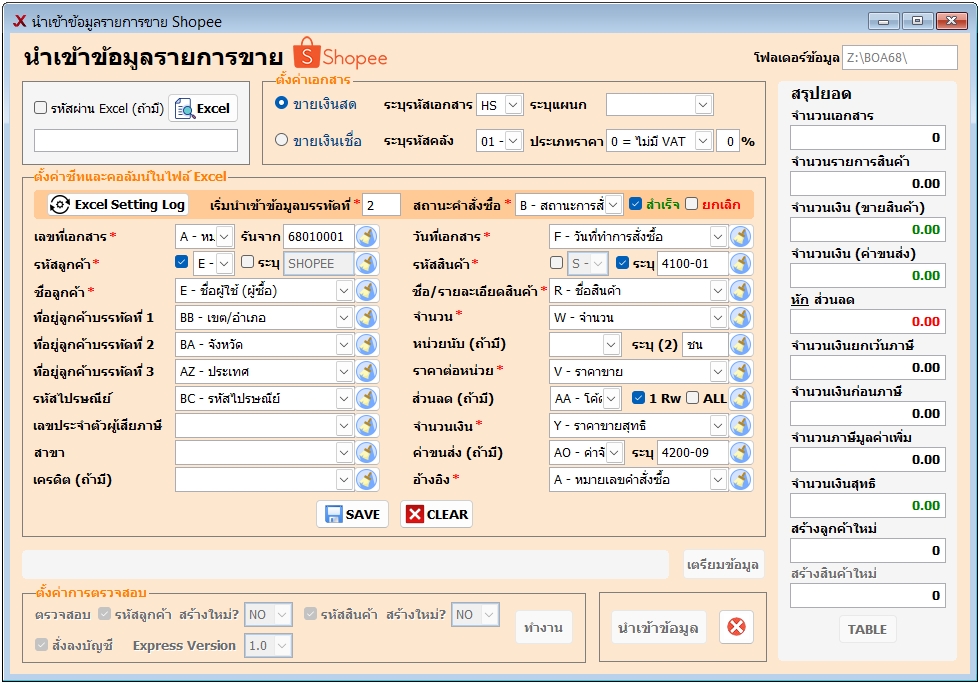
Task: Clear ที่อยู่ลูกค้าบรรทัดที่ 1 with broom icon
Action: point(367,317)
